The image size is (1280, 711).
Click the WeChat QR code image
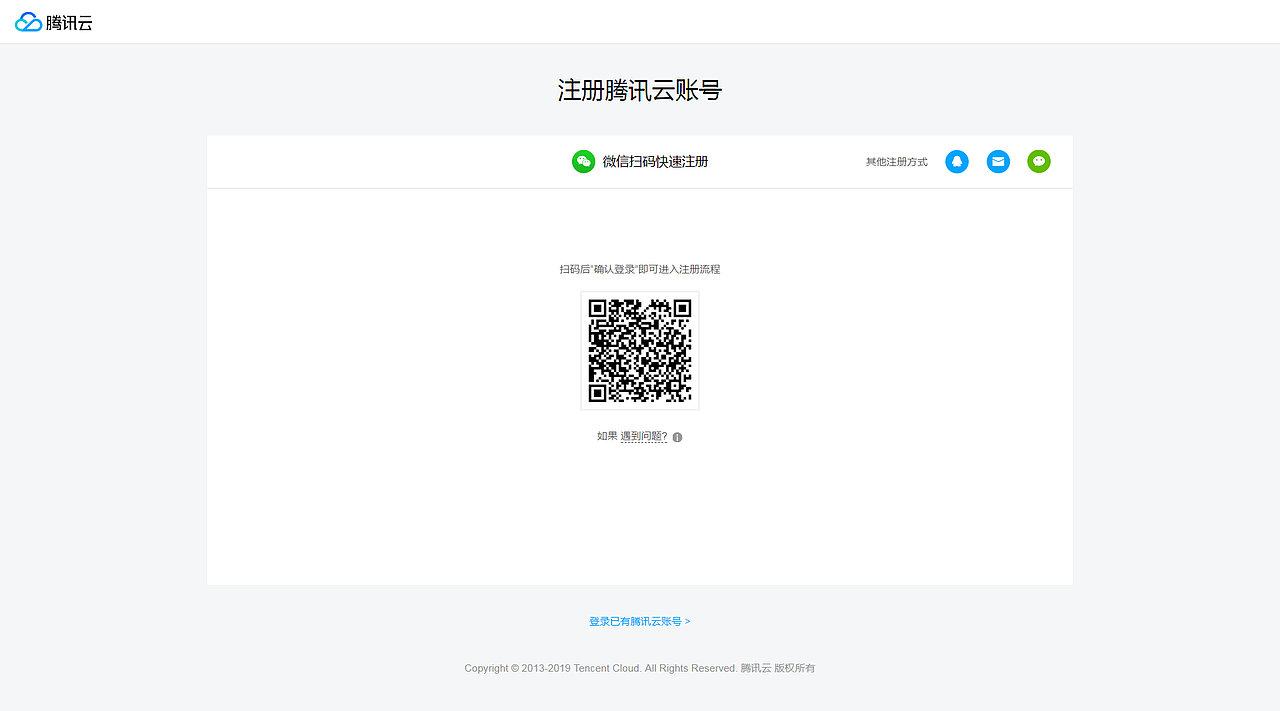[x=640, y=351]
